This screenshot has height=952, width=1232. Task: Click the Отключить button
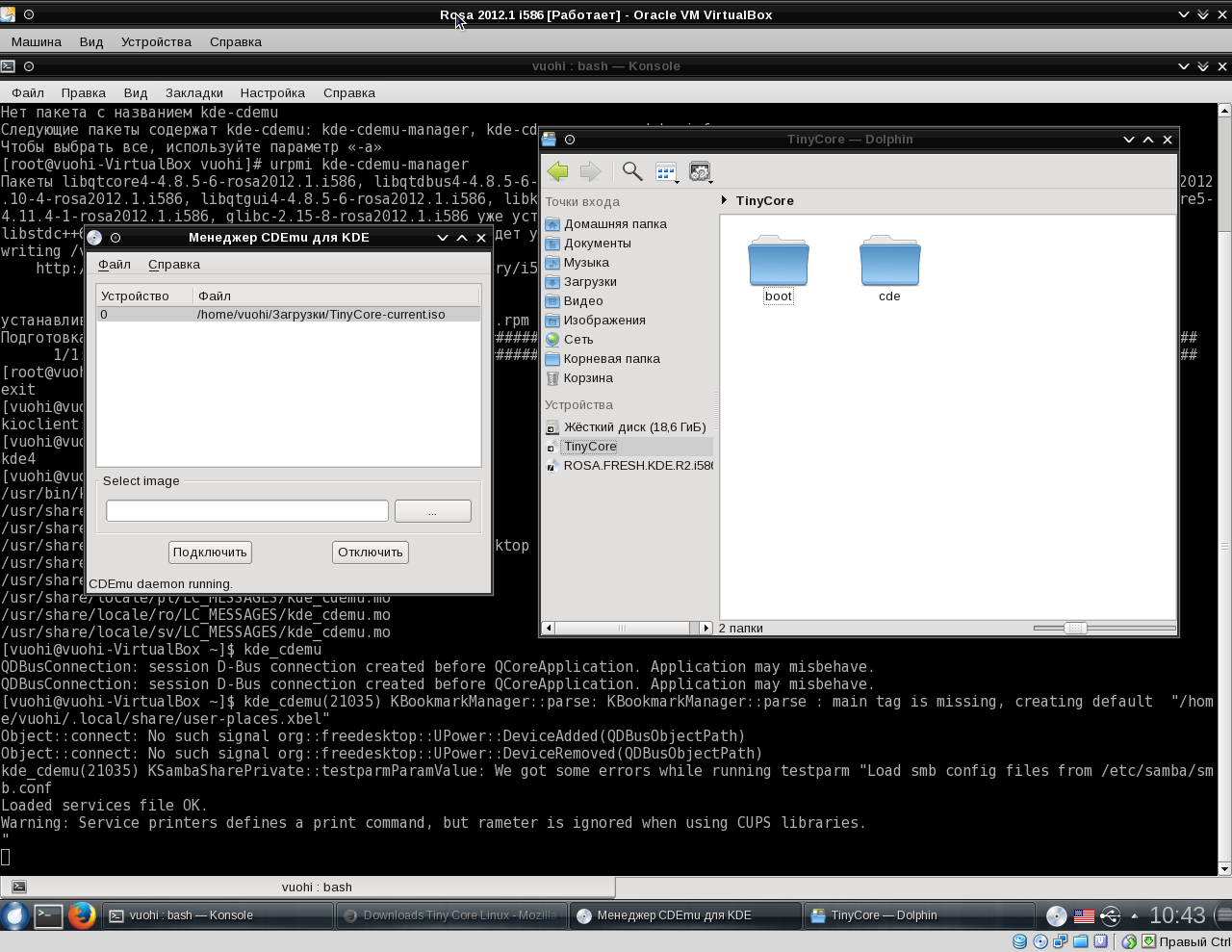370,552
